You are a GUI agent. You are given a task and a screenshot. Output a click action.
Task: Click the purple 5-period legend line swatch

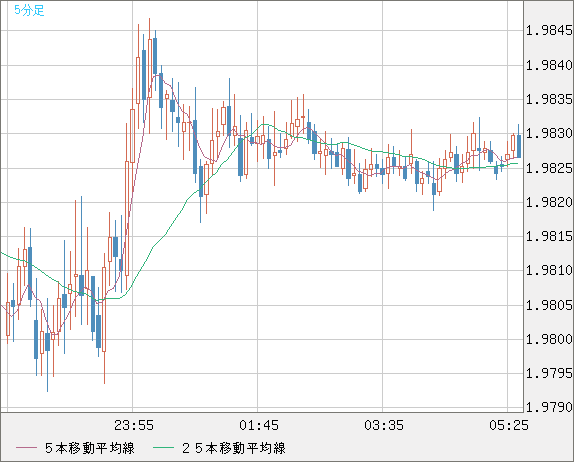pyautogui.click(x=26, y=448)
